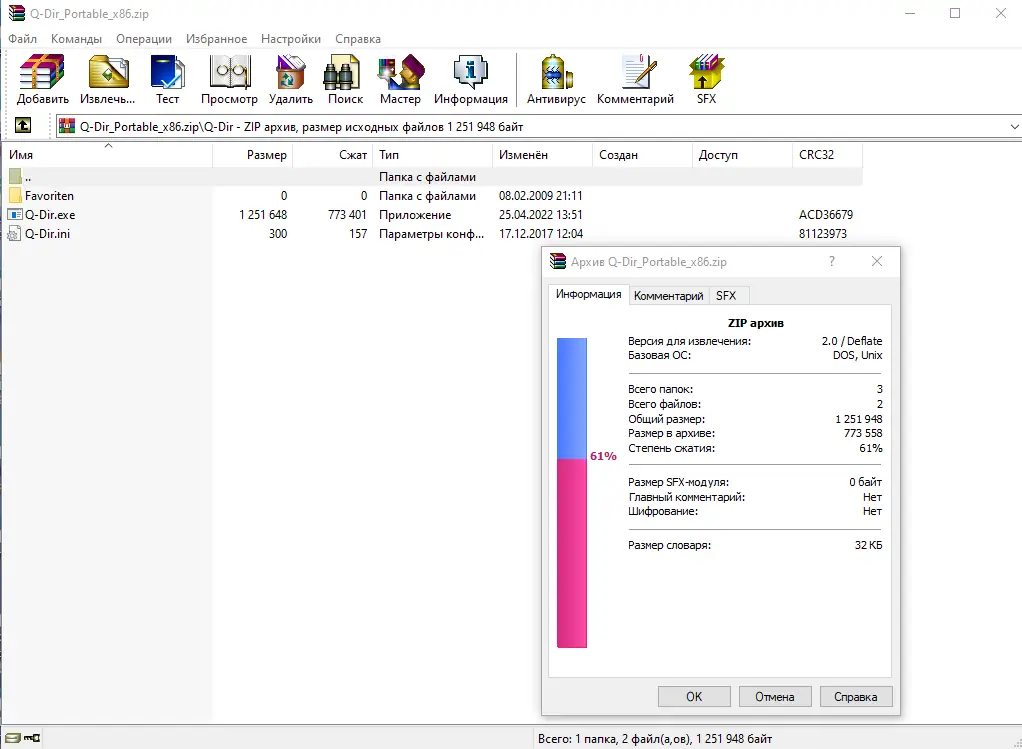Click the archive icon in address bar
Image resolution: width=1022 pixels, height=749 pixels.
click(x=66, y=126)
